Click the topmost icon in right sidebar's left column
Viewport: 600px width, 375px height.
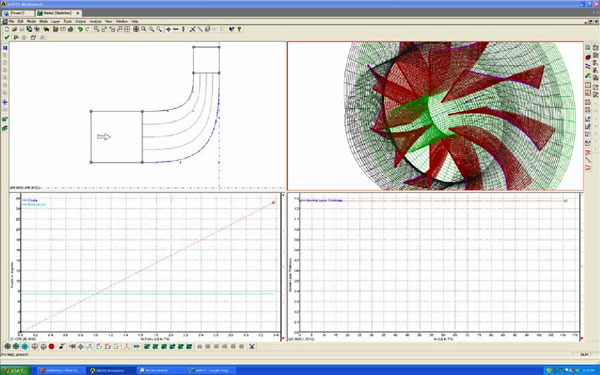[588, 48]
